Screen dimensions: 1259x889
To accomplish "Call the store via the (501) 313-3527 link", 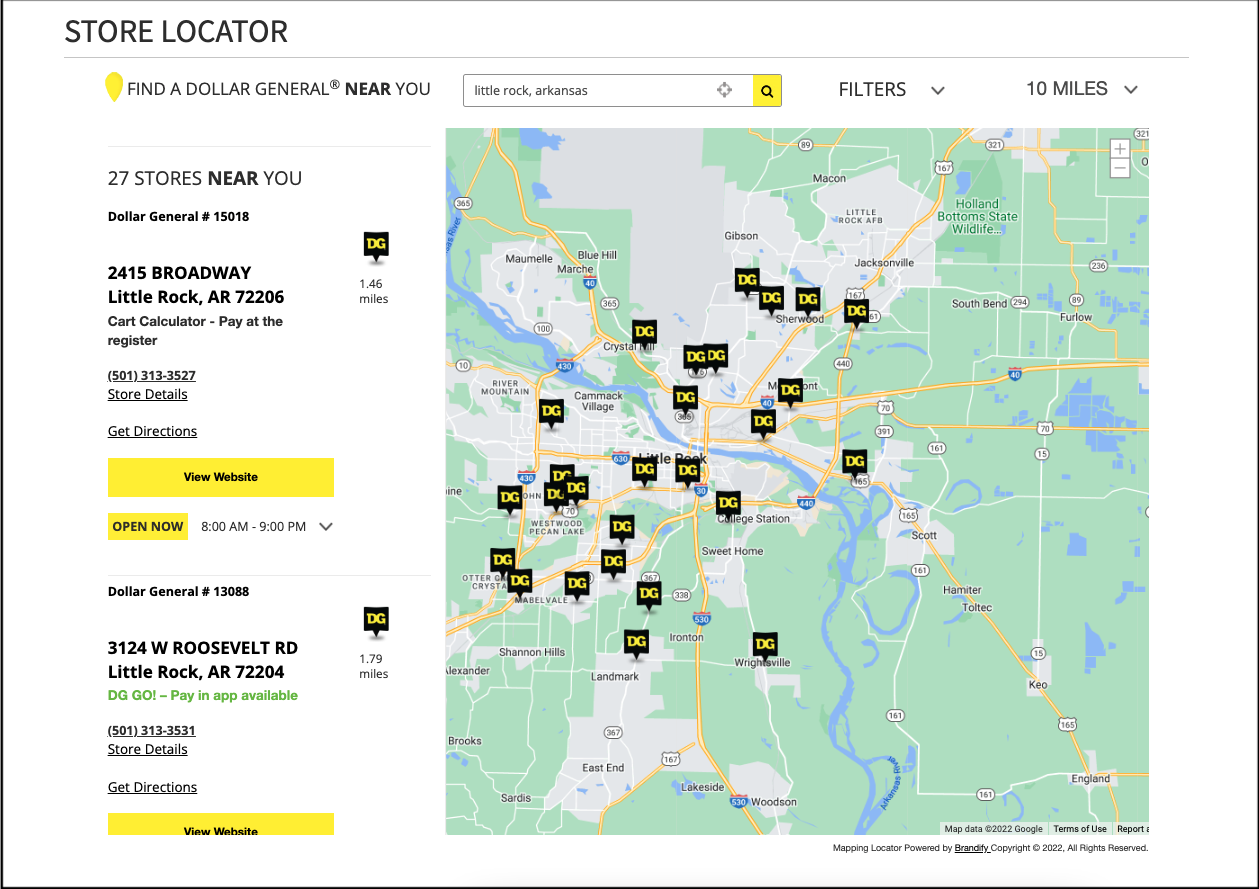I will point(151,375).
